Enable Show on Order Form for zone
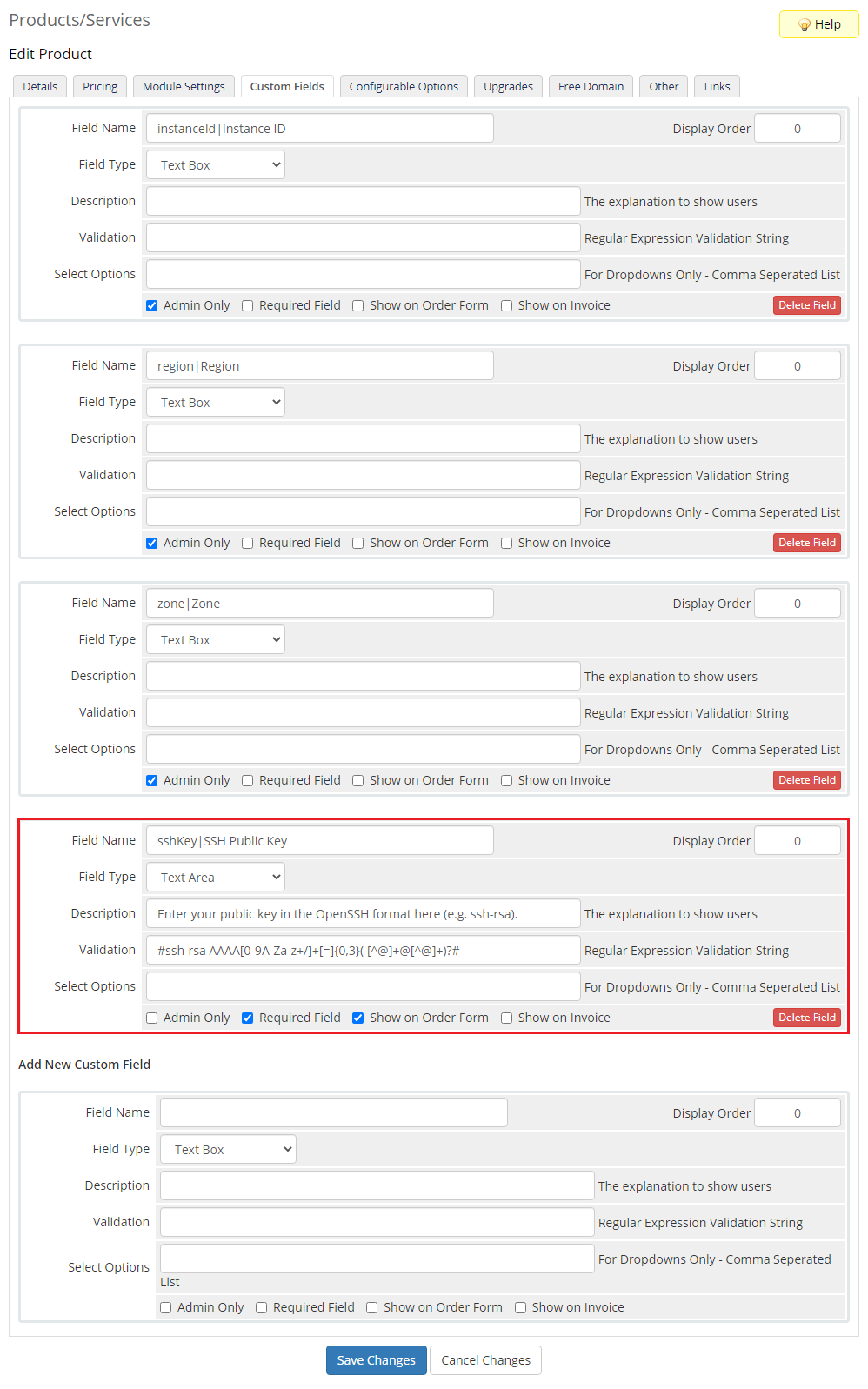868x1389 pixels. (x=358, y=780)
